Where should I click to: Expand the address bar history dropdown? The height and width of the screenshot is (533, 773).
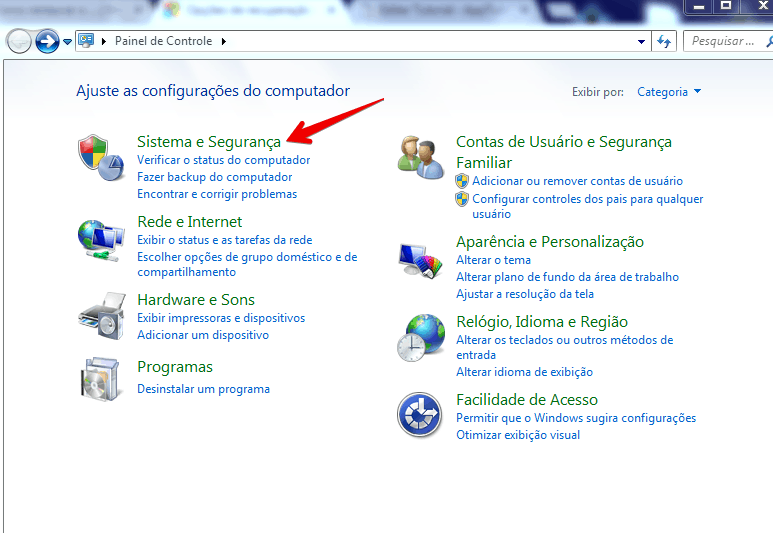click(x=641, y=42)
